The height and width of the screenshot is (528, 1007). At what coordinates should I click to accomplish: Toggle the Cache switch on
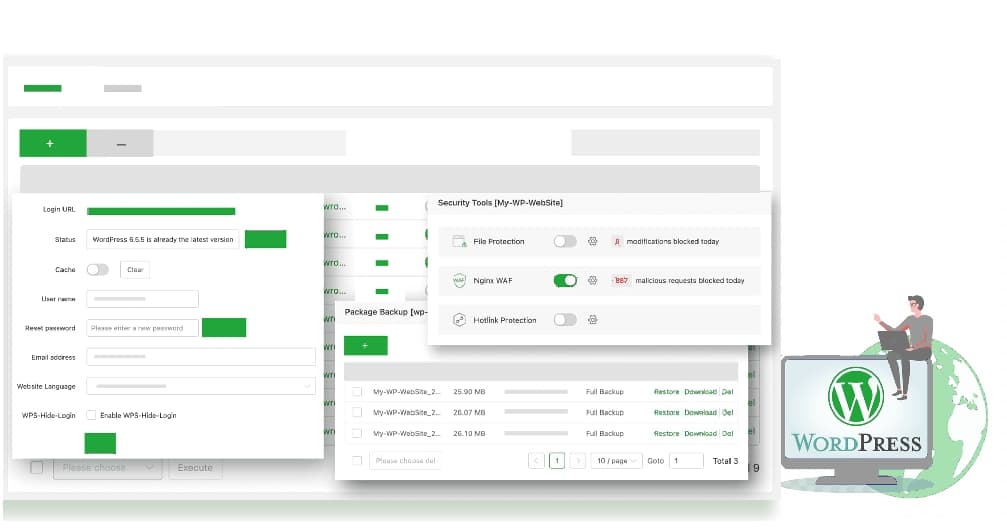tap(98, 270)
